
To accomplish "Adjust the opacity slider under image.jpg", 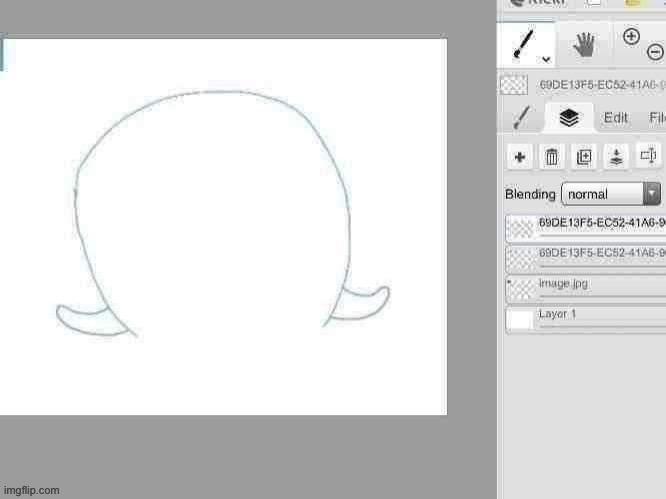I will point(602,296).
